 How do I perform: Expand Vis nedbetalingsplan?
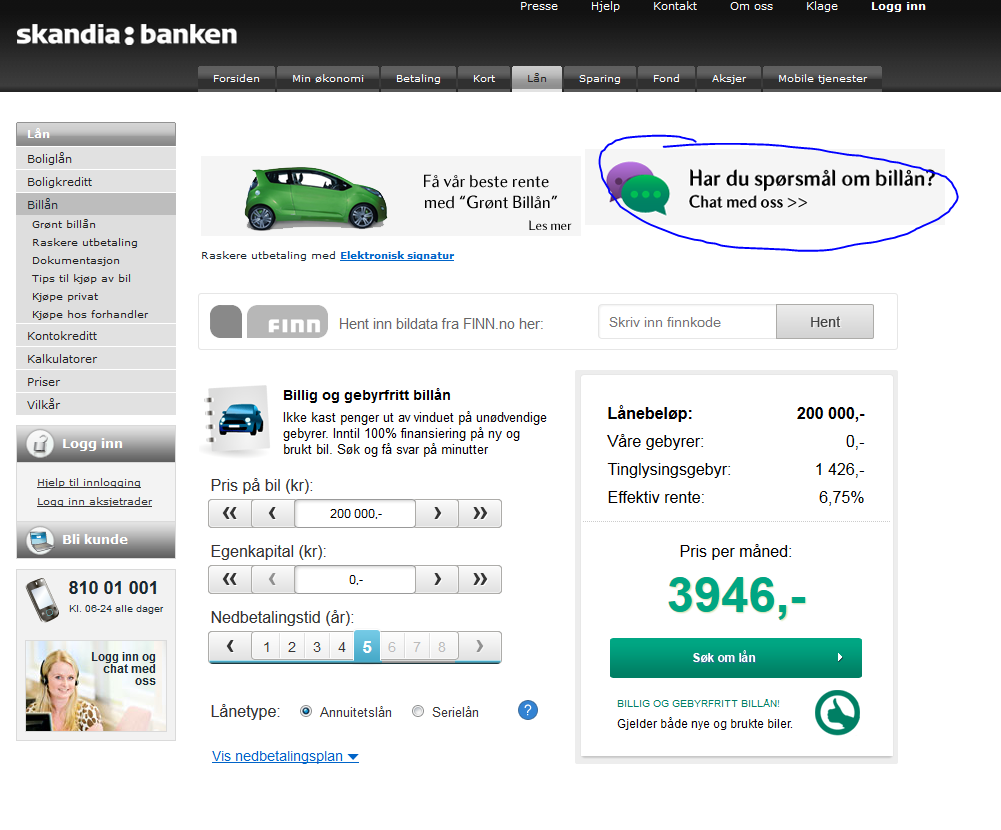[285, 756]
